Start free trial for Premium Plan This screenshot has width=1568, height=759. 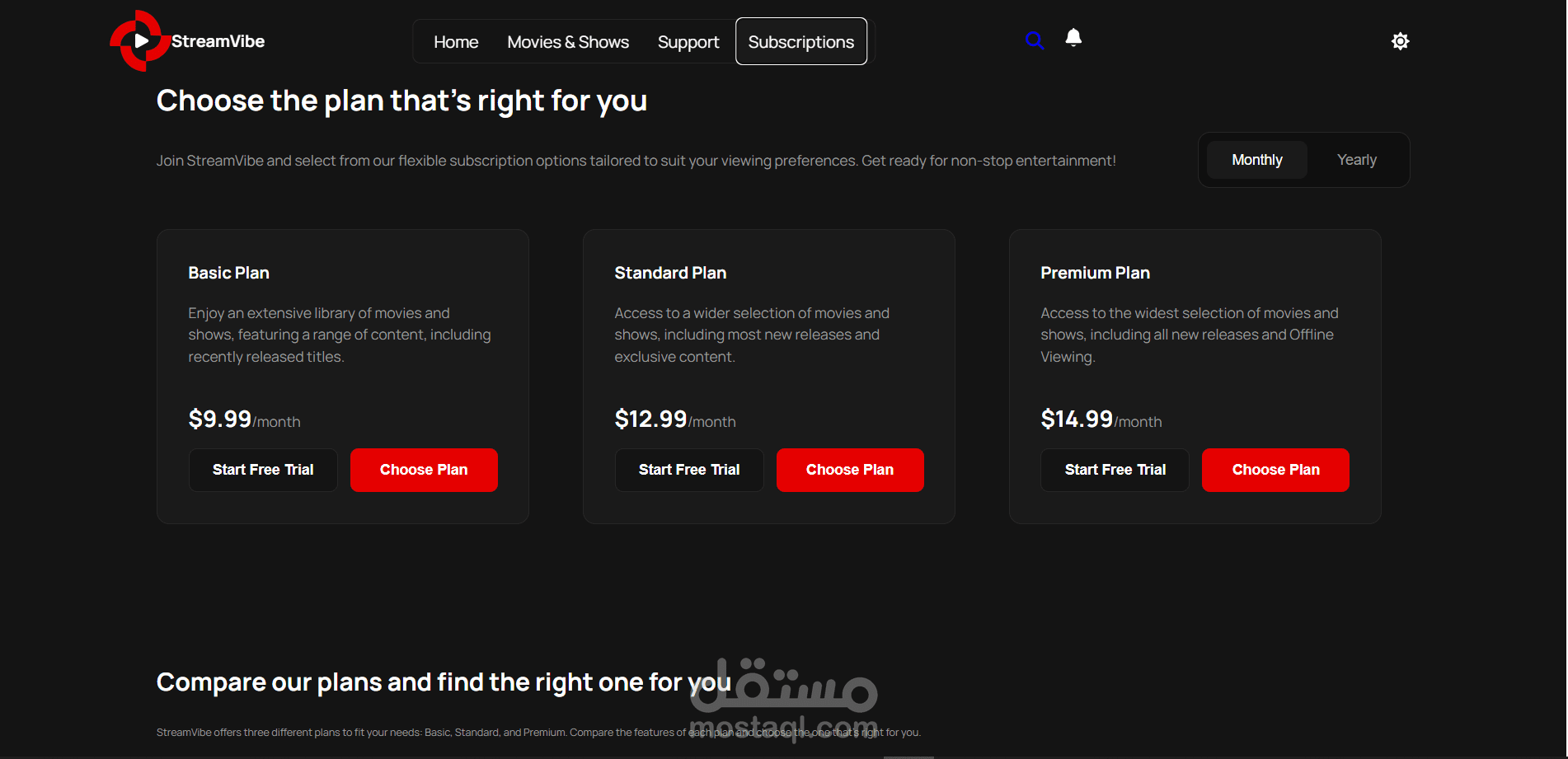(x=1115, y=470)
